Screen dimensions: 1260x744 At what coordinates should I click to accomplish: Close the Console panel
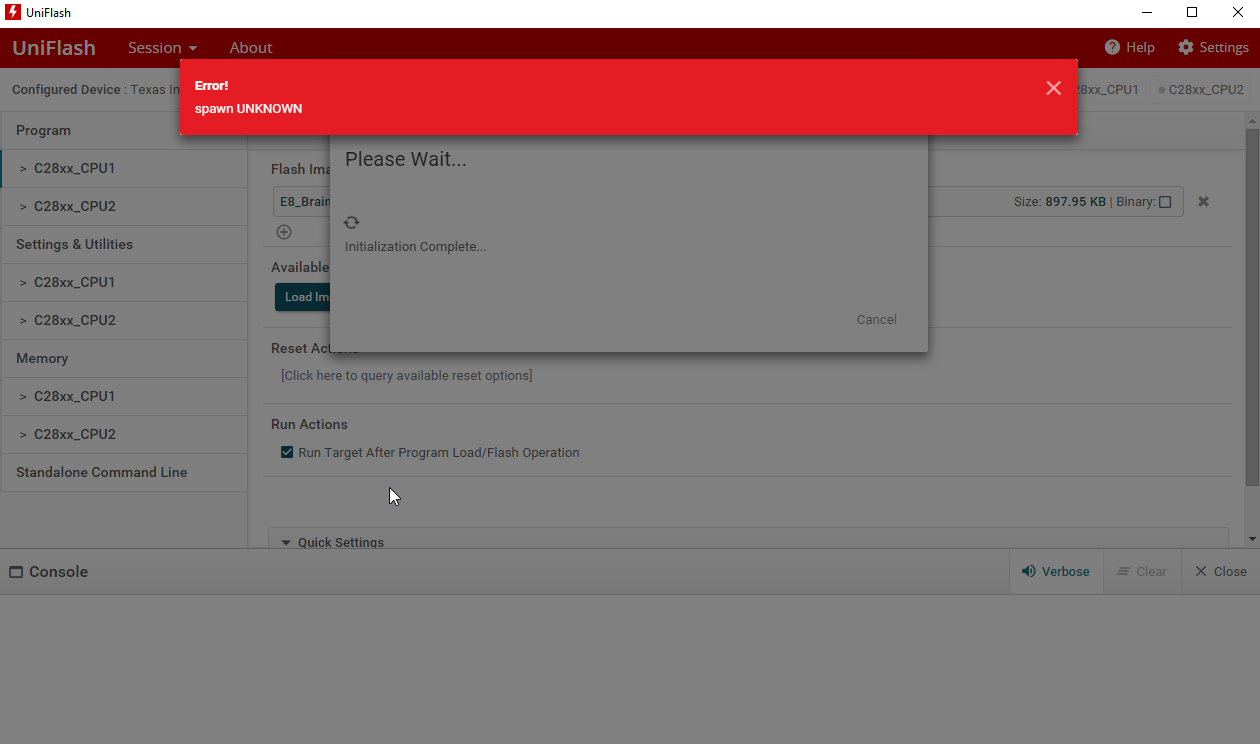point(1221,571)
